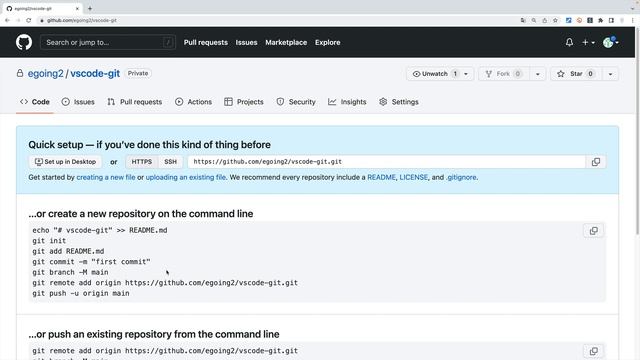Copy the repository HTTPS URL
This screenshot has width=640, height=360.
596,162
